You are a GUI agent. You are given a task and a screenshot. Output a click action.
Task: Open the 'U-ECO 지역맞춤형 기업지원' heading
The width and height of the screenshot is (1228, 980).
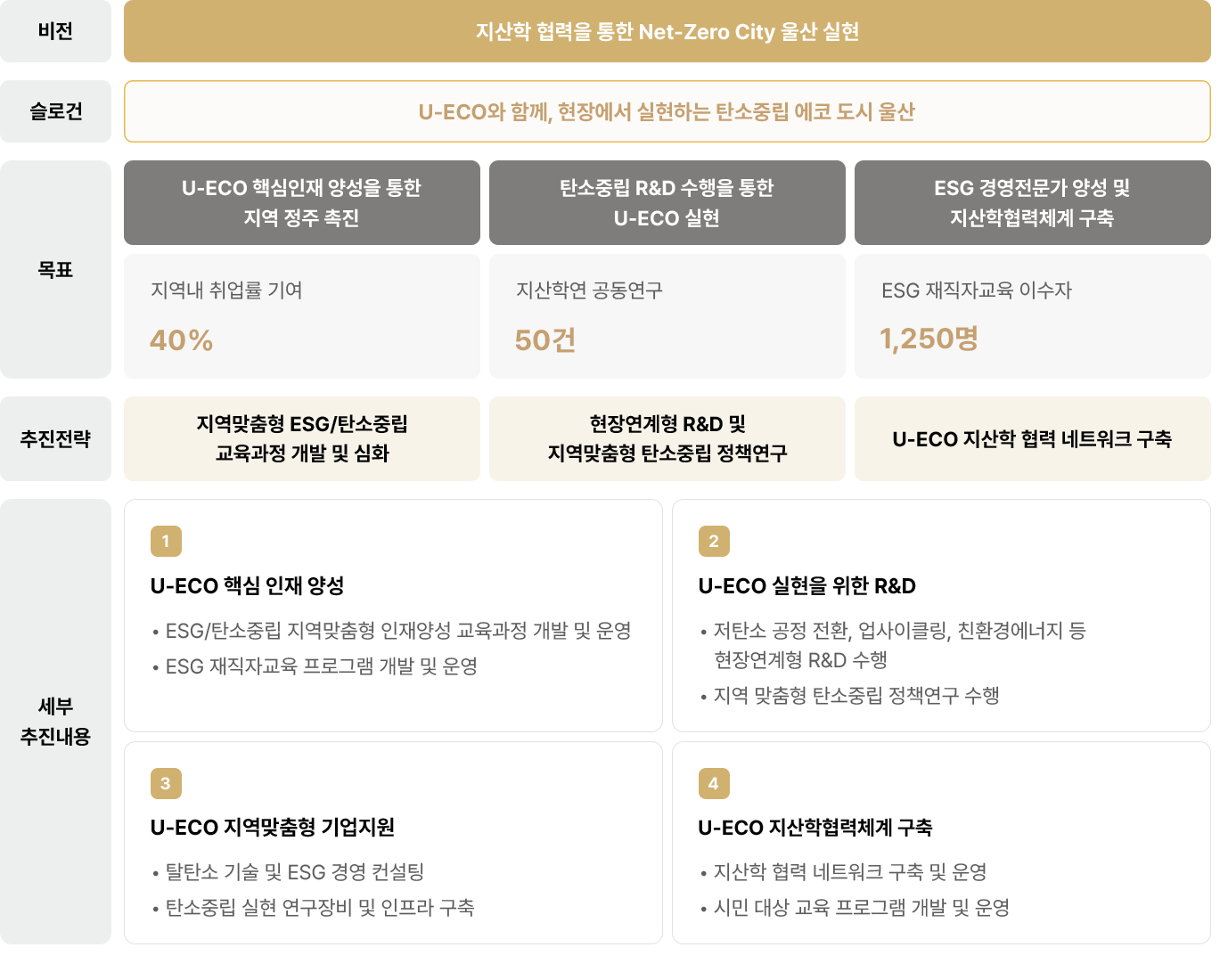coord(273,827)
